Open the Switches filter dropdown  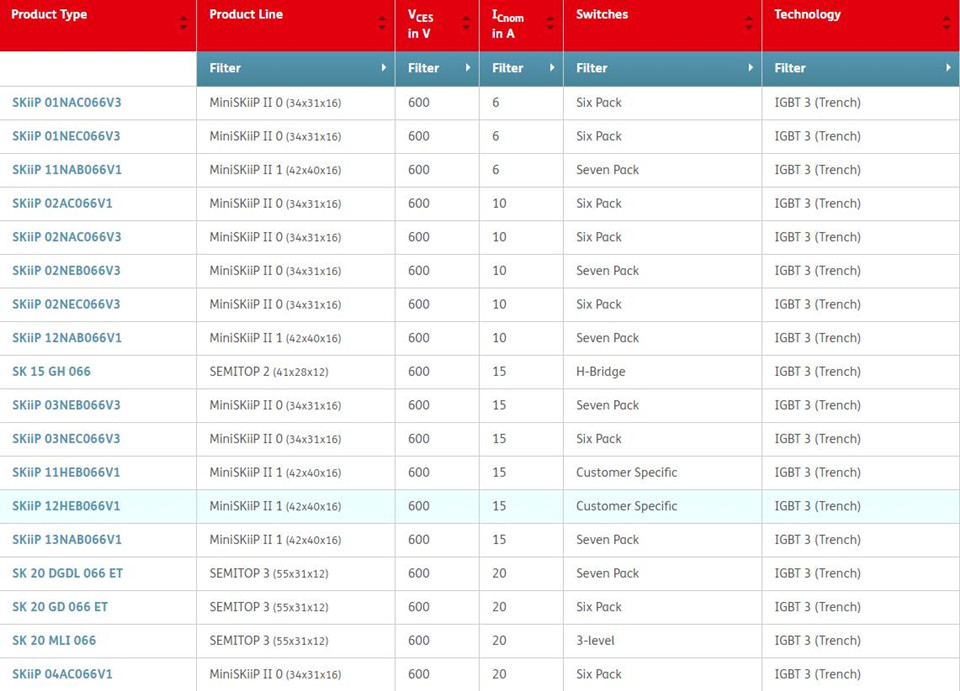coord(662,69)
